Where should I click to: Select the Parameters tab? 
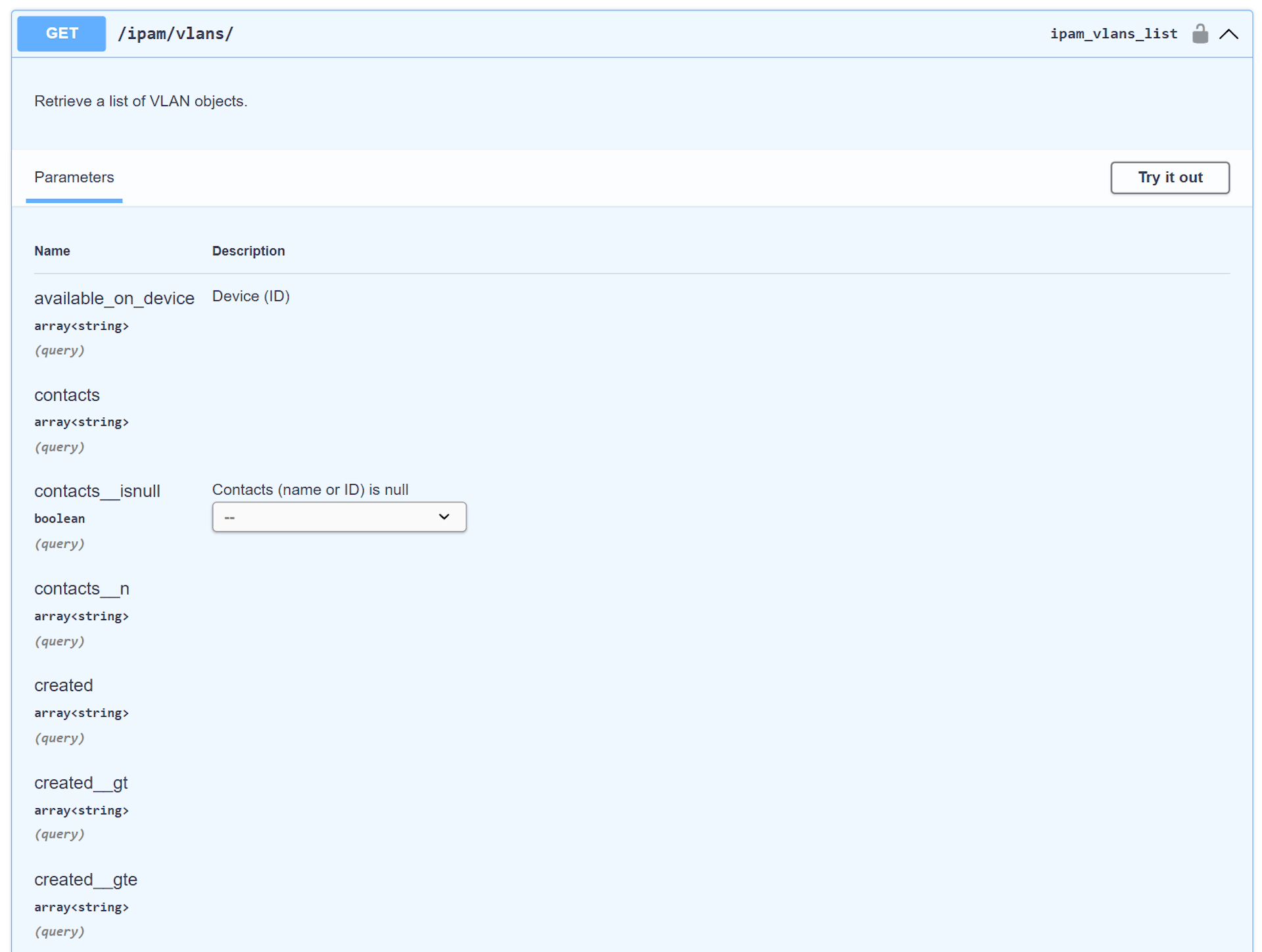pyautogui.click(x=74, y=177)
